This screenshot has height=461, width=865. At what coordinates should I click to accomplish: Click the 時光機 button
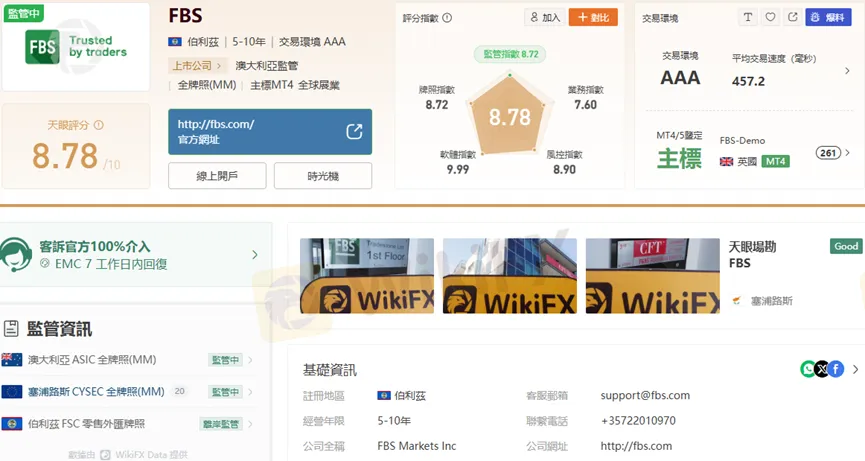323,176
